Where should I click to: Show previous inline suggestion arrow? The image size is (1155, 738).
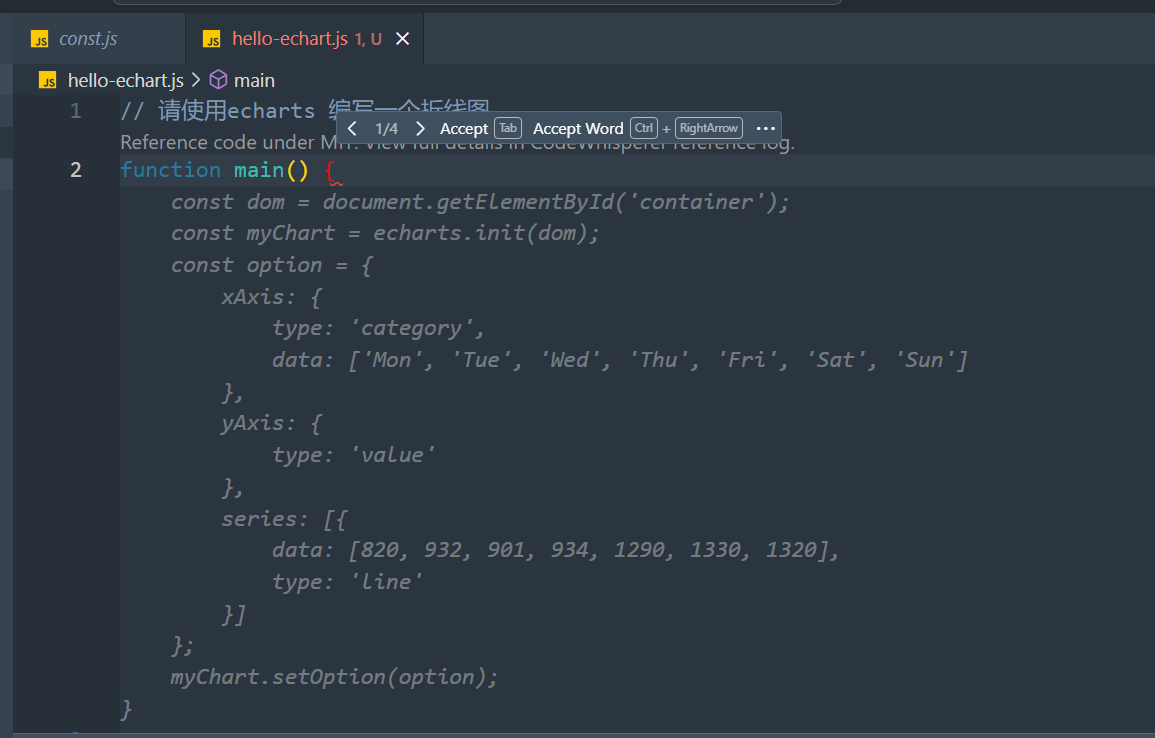[x=352, y=128]
